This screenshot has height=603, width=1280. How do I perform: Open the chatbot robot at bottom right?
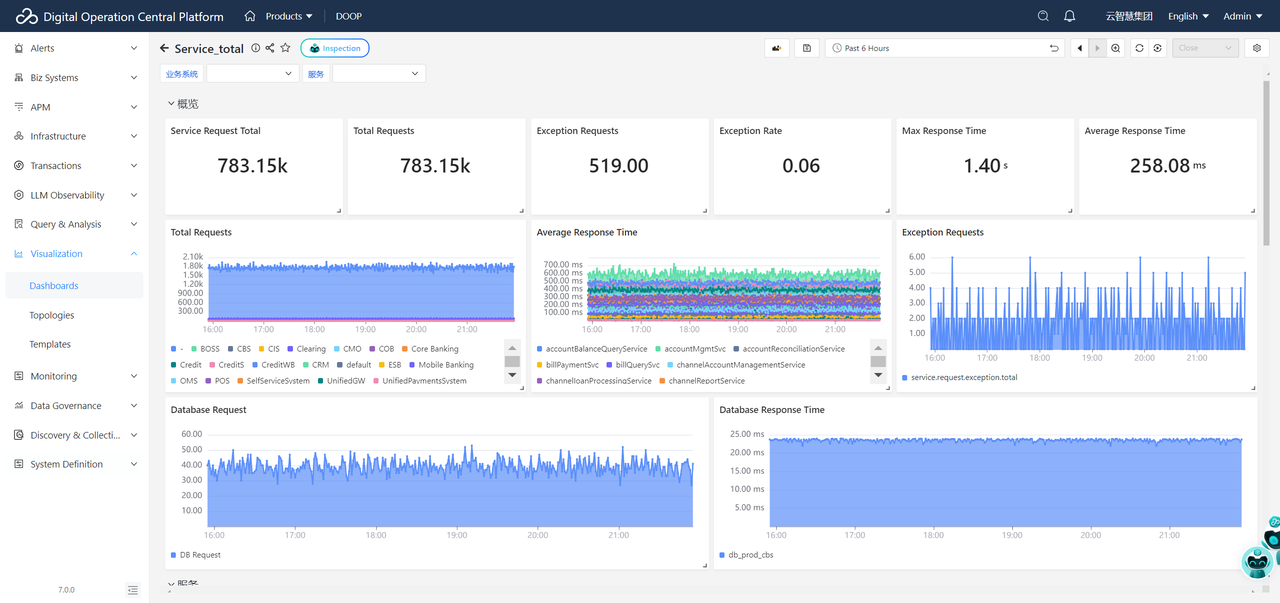(x=1257, y=563)
